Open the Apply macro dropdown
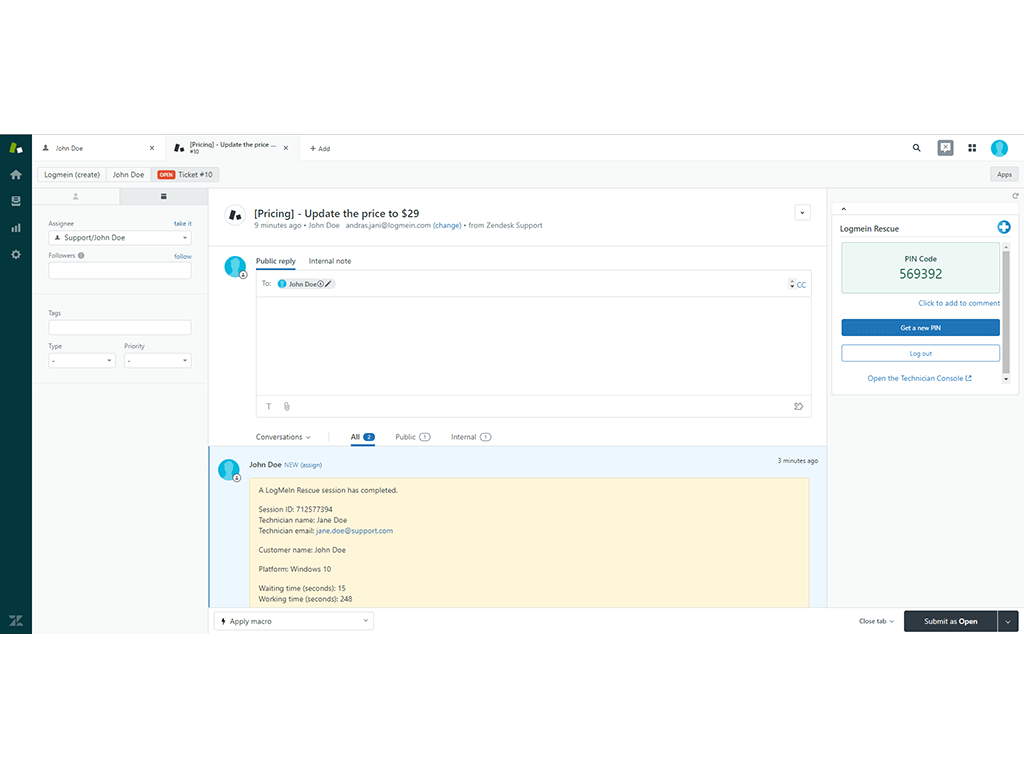1024x768 pixels. pos(294,621)
